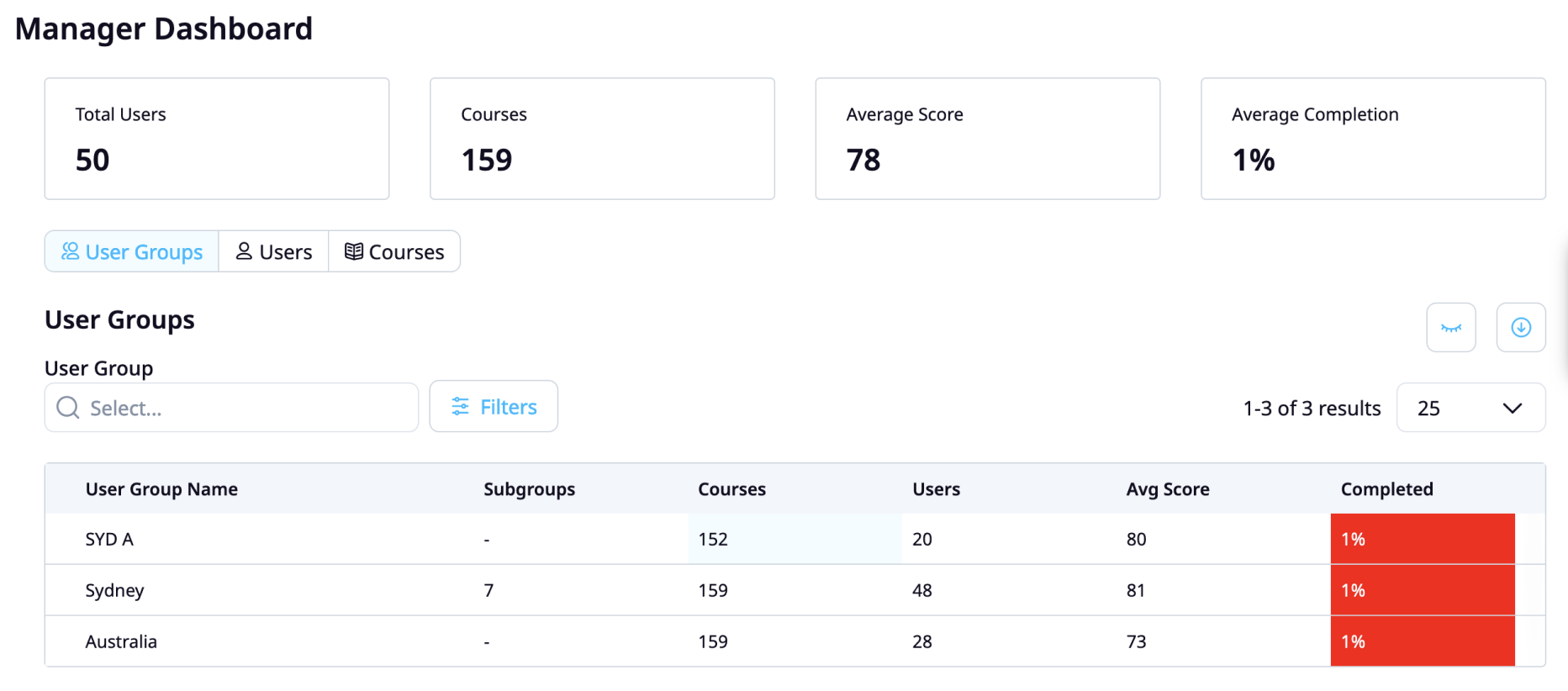Open the Filters button

tap(494, 407)
